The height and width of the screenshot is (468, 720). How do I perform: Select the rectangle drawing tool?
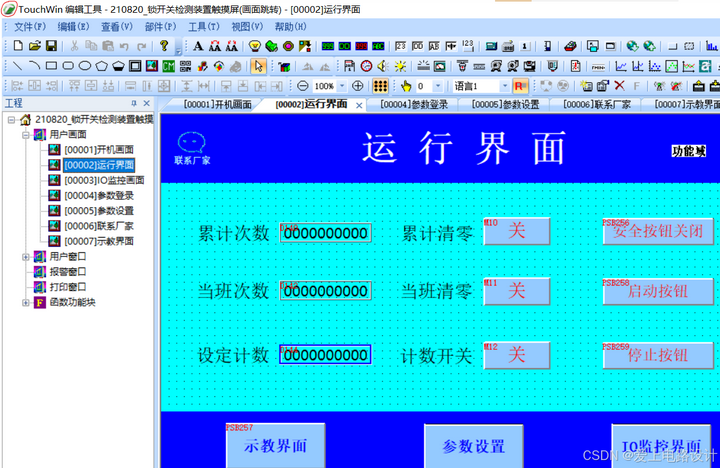pos(51,66)
